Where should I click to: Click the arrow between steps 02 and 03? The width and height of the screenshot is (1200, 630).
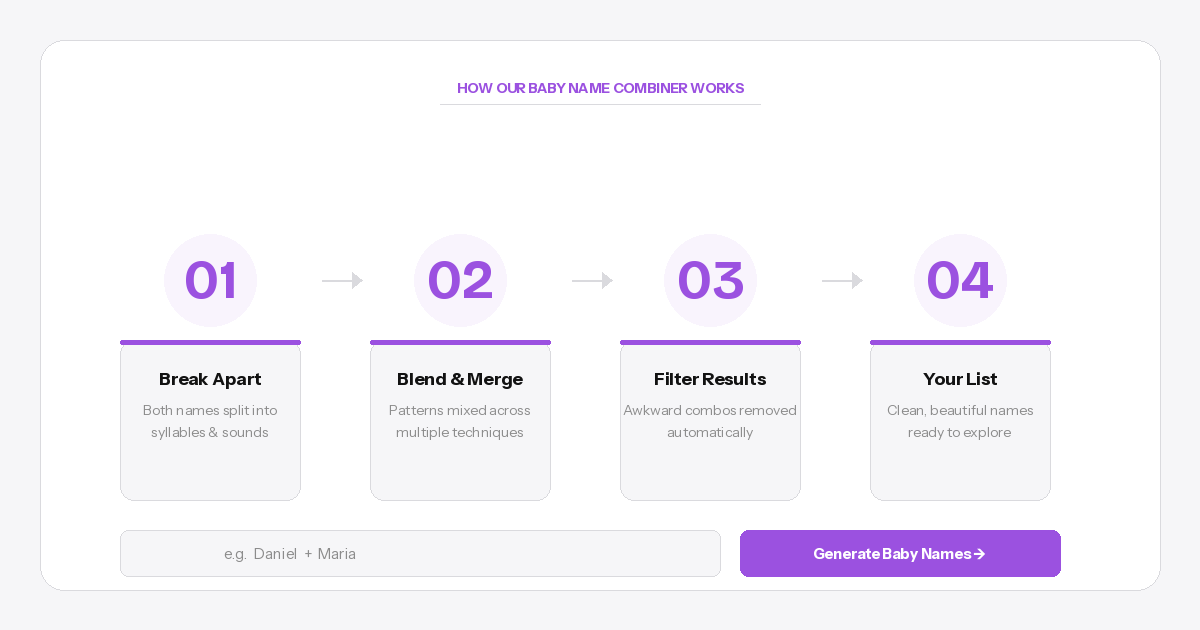[x=592, y=281]
